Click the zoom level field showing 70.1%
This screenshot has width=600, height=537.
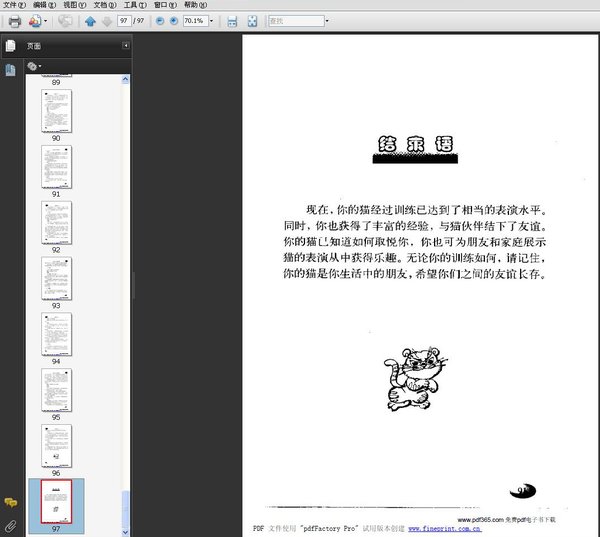pos(196,21)
